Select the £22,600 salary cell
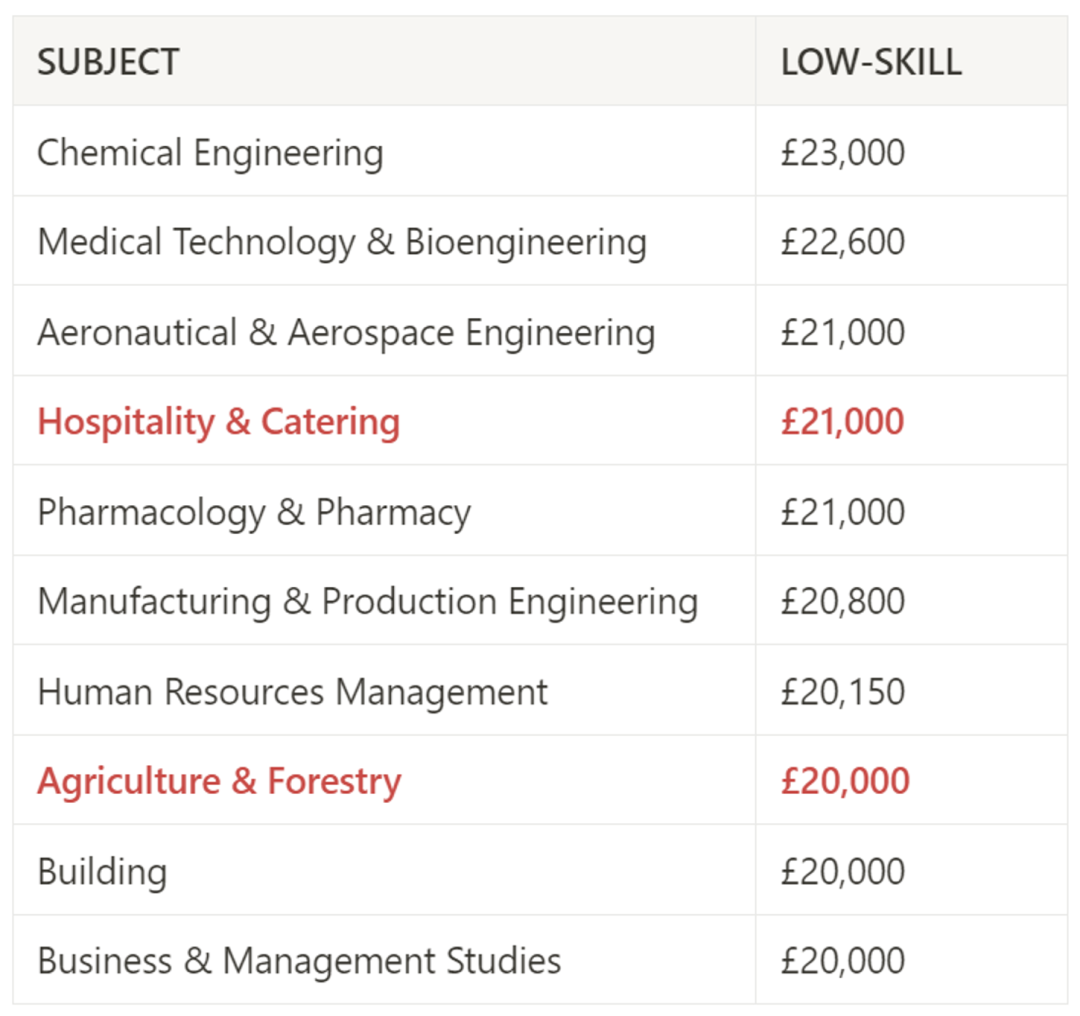 [x=911, y=241]
